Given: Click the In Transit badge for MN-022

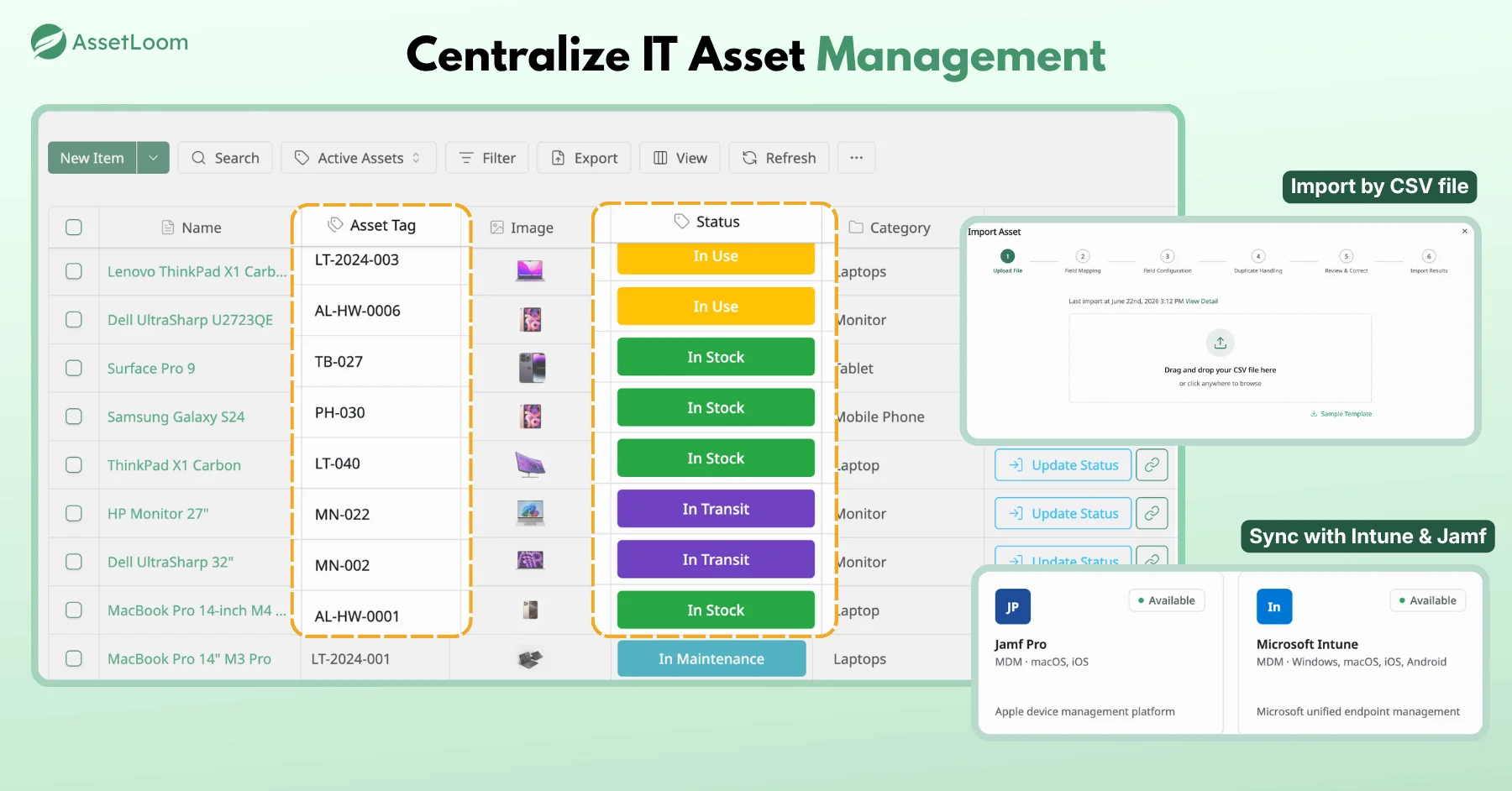Looking at the screenshot, I should click(716, 509).
